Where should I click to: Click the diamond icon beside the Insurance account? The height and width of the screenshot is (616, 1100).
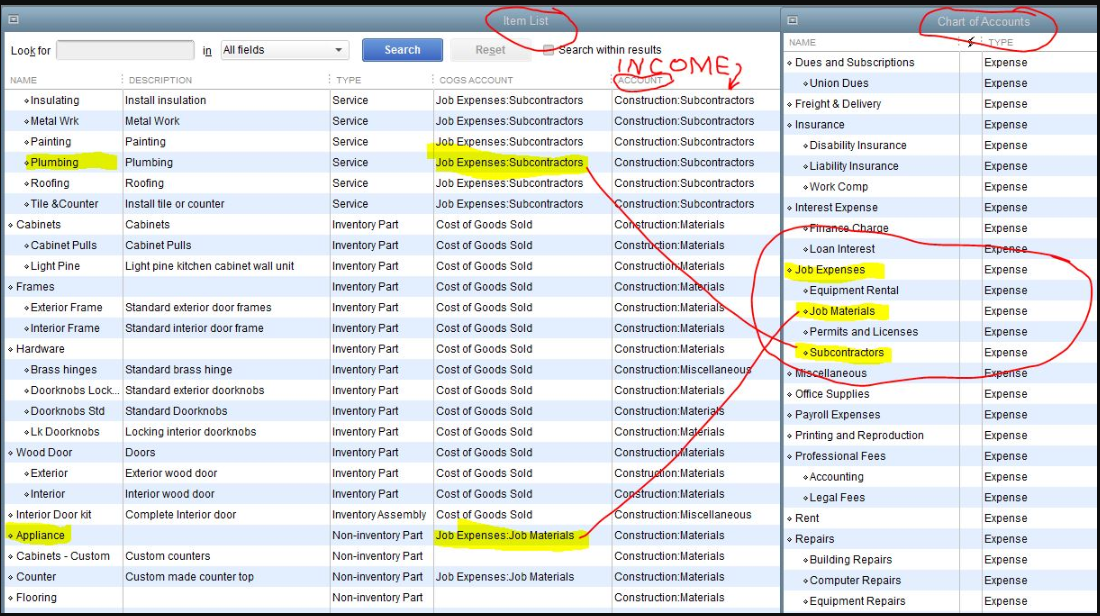coord(787,124)
